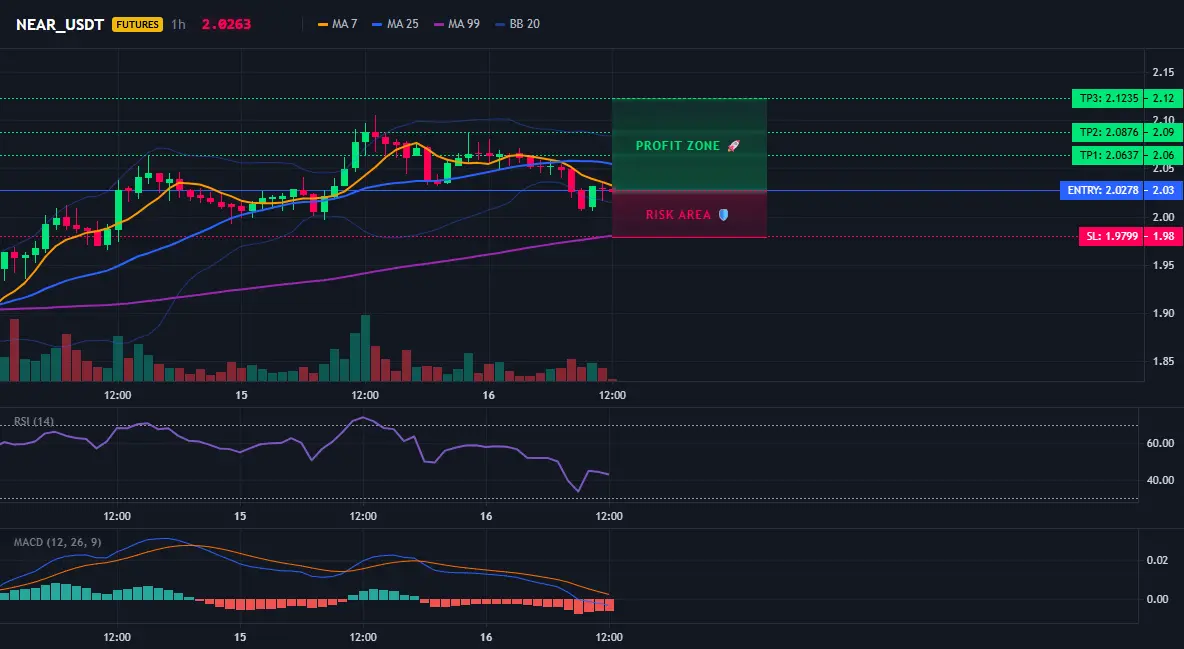Screen dimensions: 1184x649
Task: Toggle the MA 7 legend item
Action: (338, 24)
